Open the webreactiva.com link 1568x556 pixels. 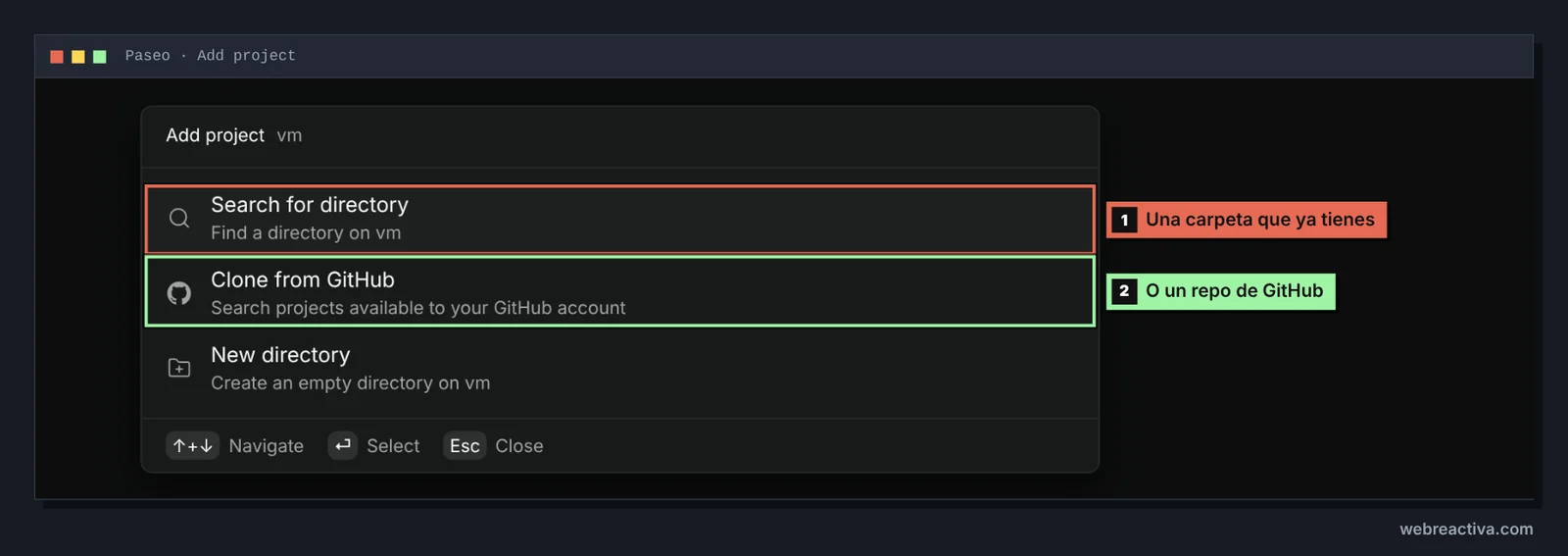pos(1466,529)
